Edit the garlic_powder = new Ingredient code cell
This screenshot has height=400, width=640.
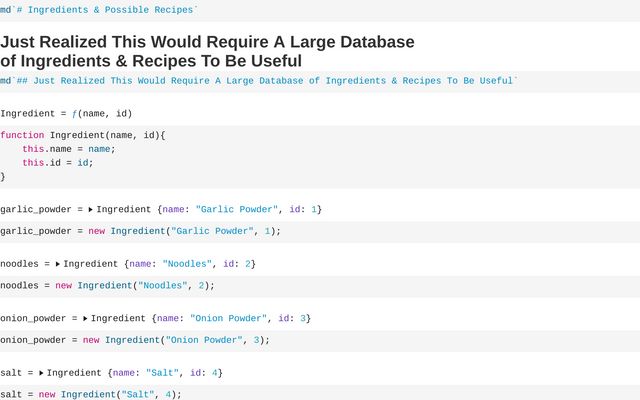point(140,231)
